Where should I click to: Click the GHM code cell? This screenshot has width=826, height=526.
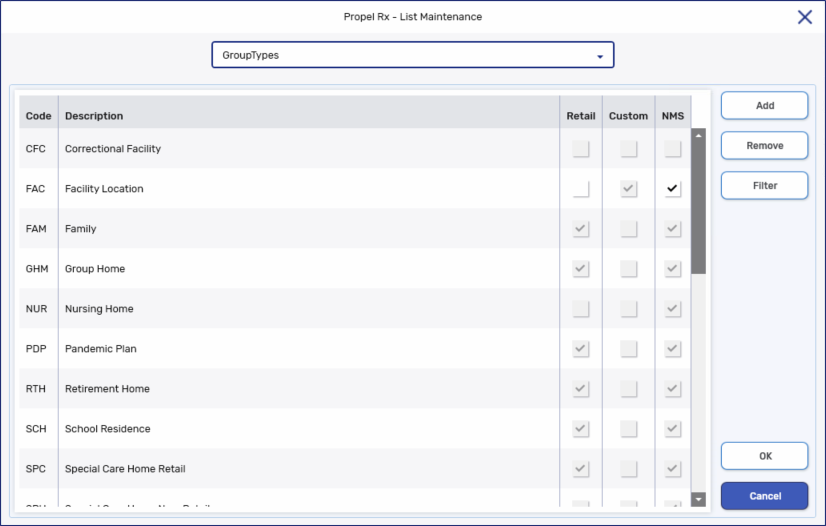(x=38, y=269)
